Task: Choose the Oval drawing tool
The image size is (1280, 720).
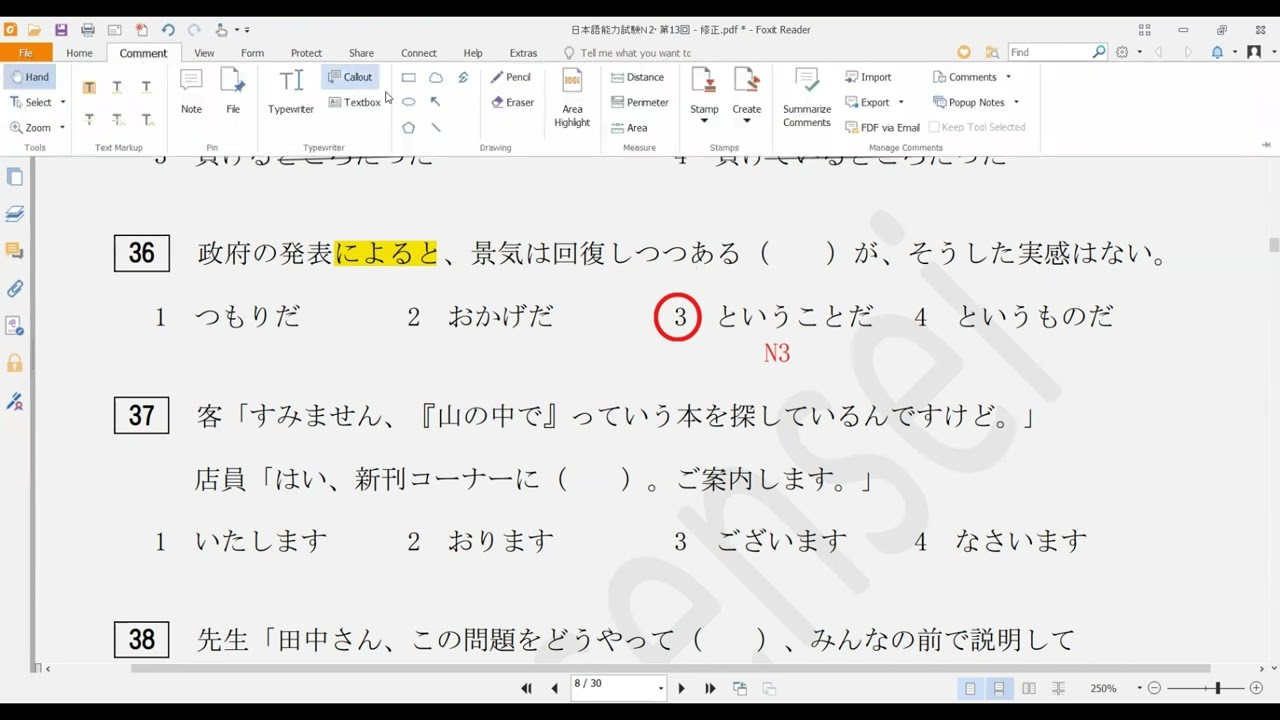Action: click(409, 102)
